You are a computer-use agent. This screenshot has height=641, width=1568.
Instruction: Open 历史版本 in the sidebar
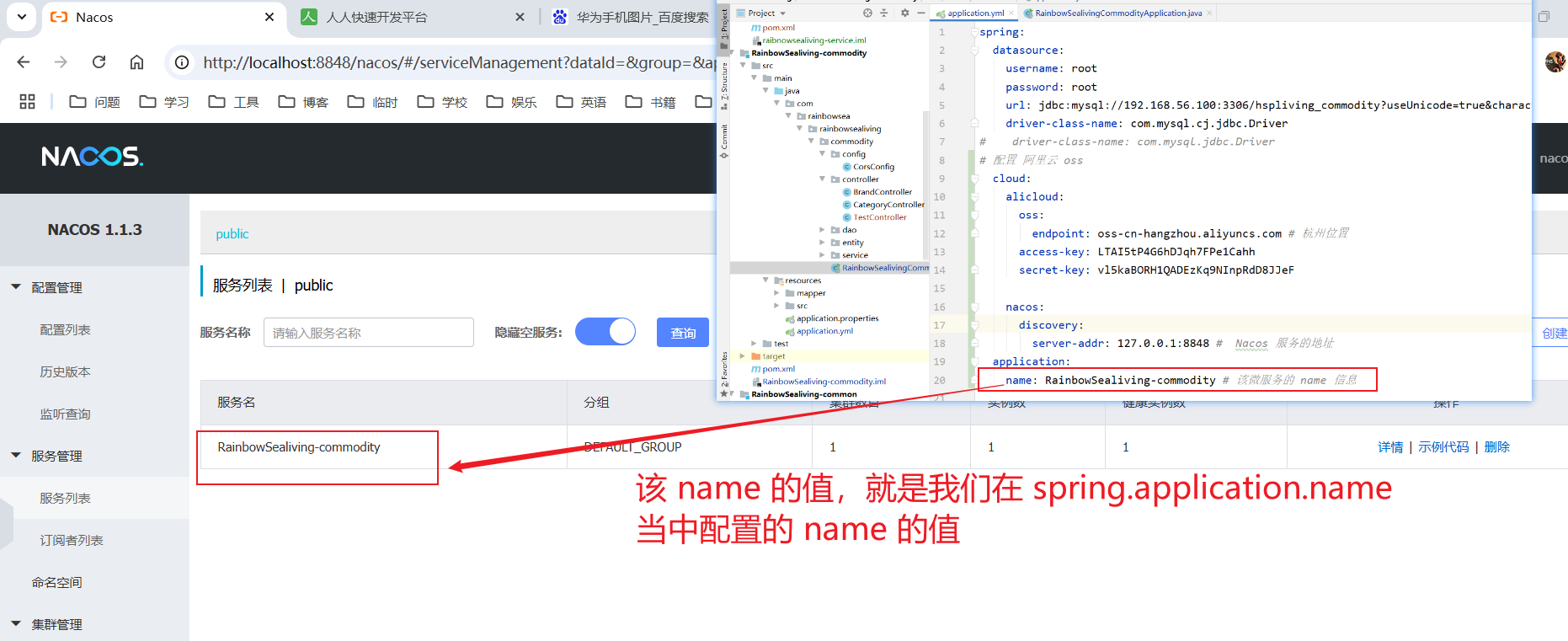[x=65, y=371]
